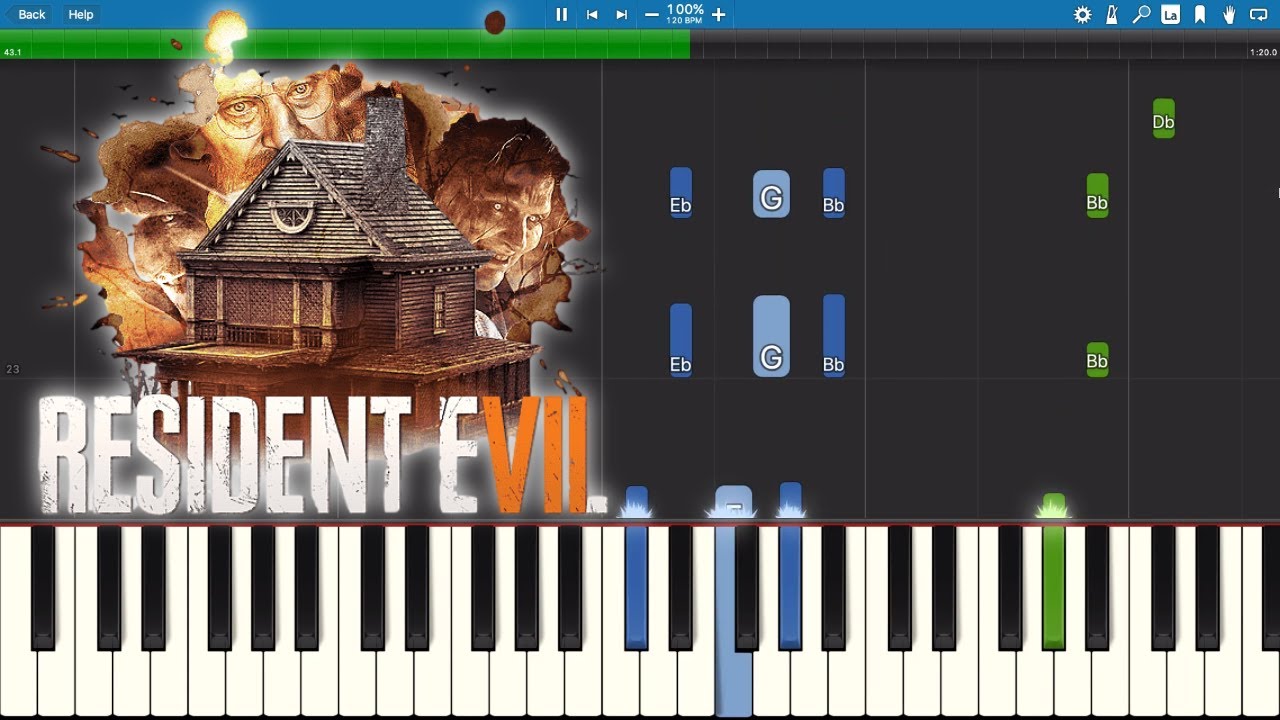Skip to next section button
Screen dimensions: 1280x720
(x=622, y=14)
